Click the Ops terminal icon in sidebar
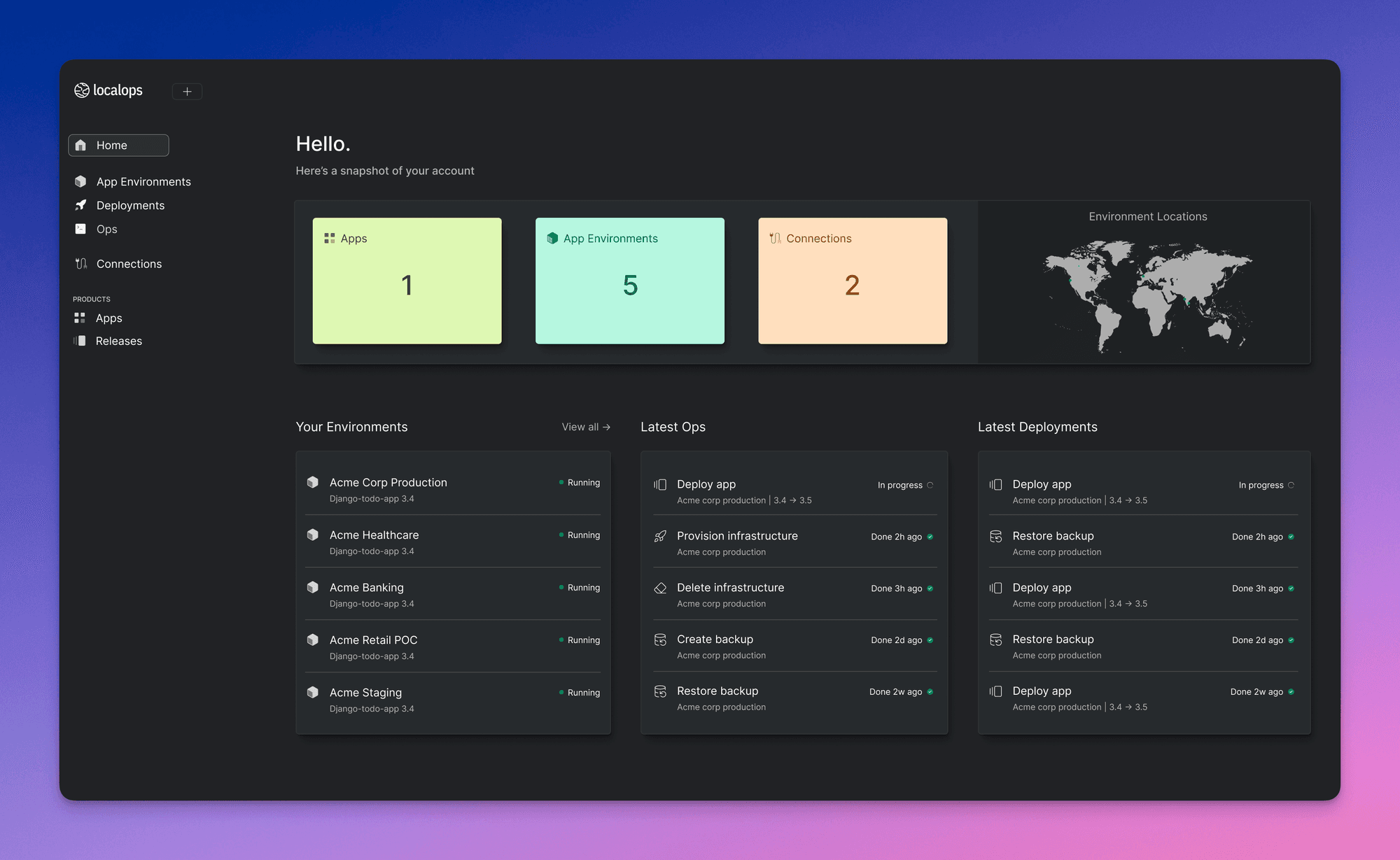The width and height of the screenshot is (1400, 860). pos(80,229)
